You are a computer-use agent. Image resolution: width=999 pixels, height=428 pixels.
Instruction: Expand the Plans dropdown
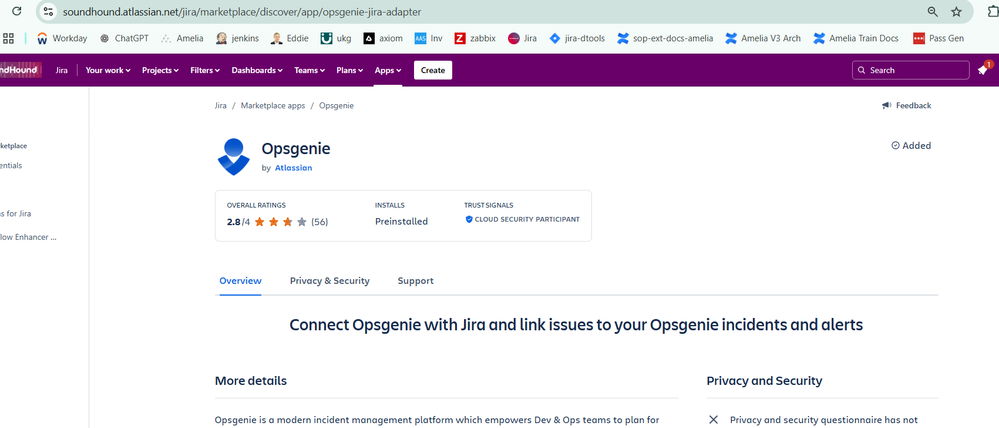click(x=350, y=70)
